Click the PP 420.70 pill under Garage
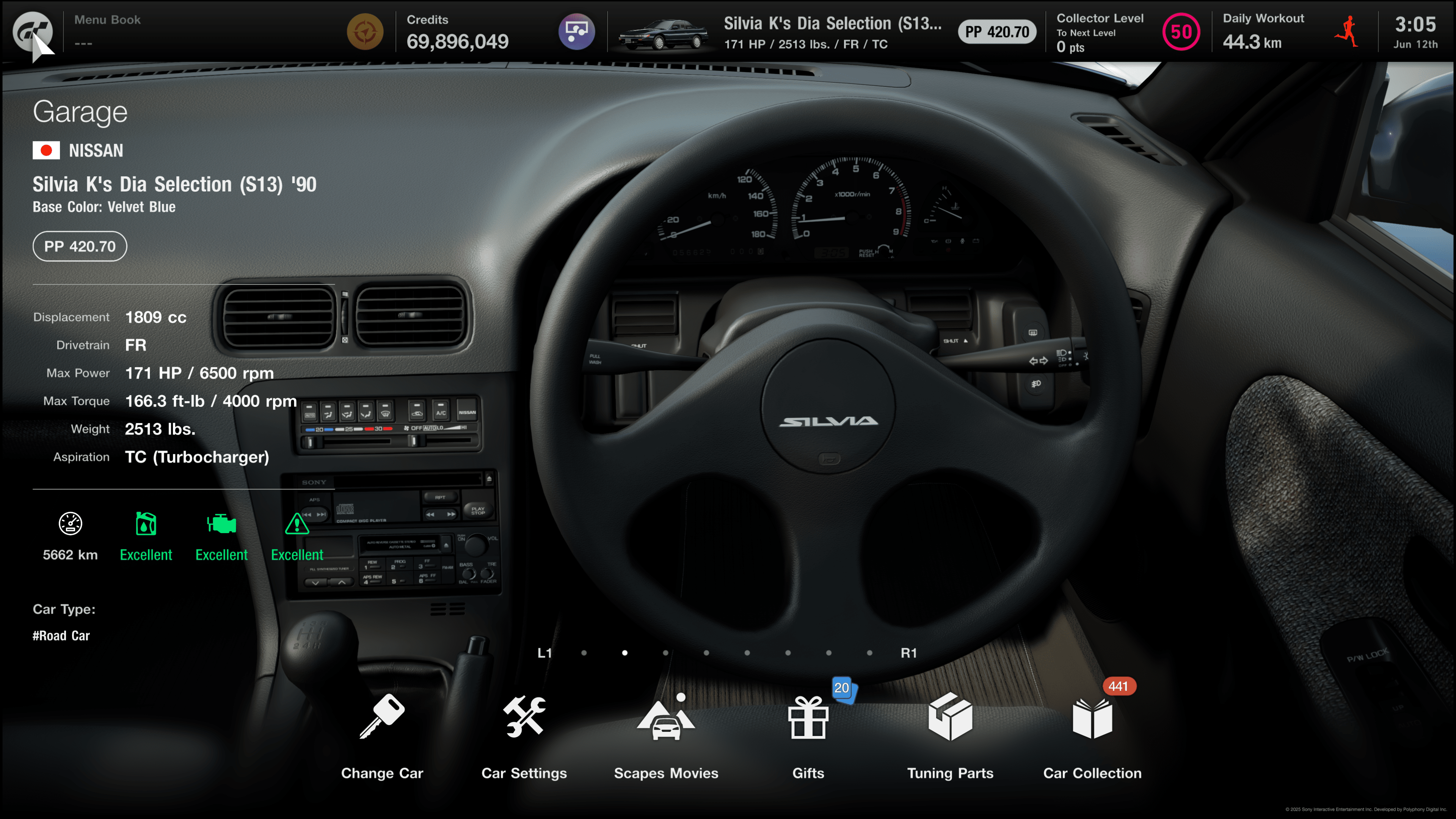Viewport: 1456px width, 819px height. [x=80, y=246]
